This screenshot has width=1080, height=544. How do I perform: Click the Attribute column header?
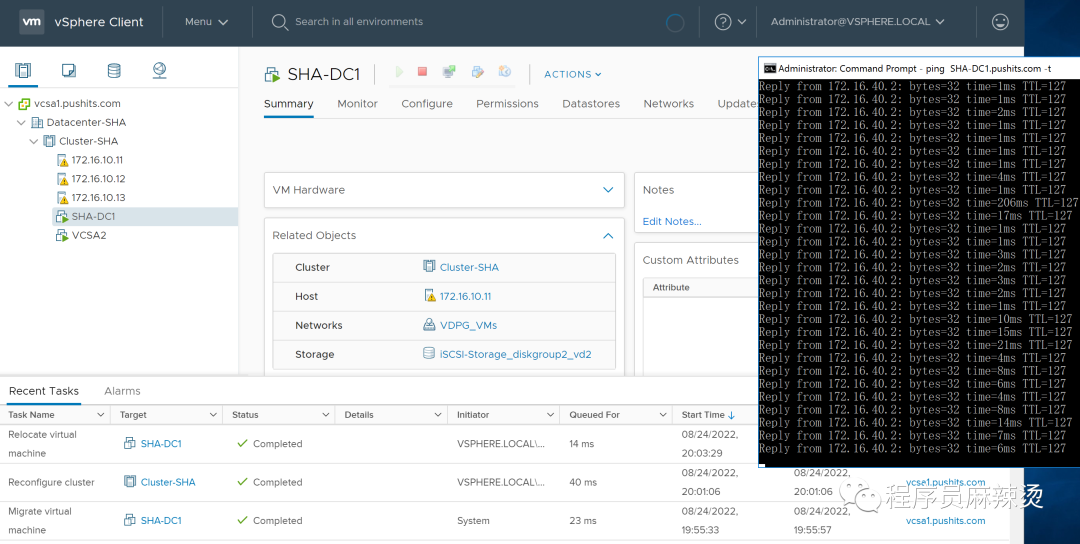click(671, 288)
